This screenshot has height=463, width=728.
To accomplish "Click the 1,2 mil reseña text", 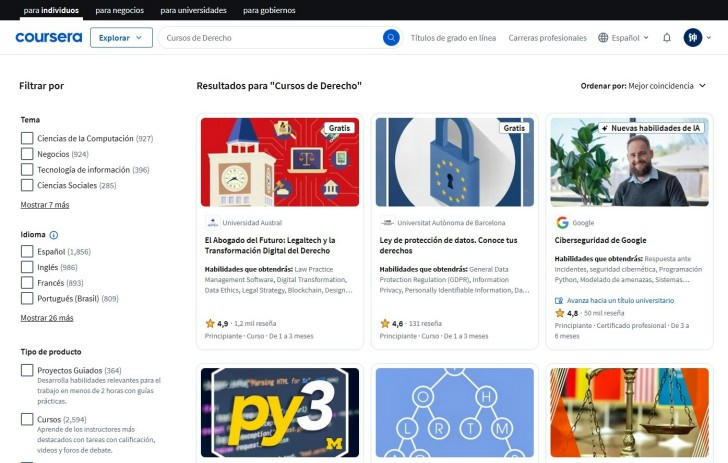I will click(255, 323).
